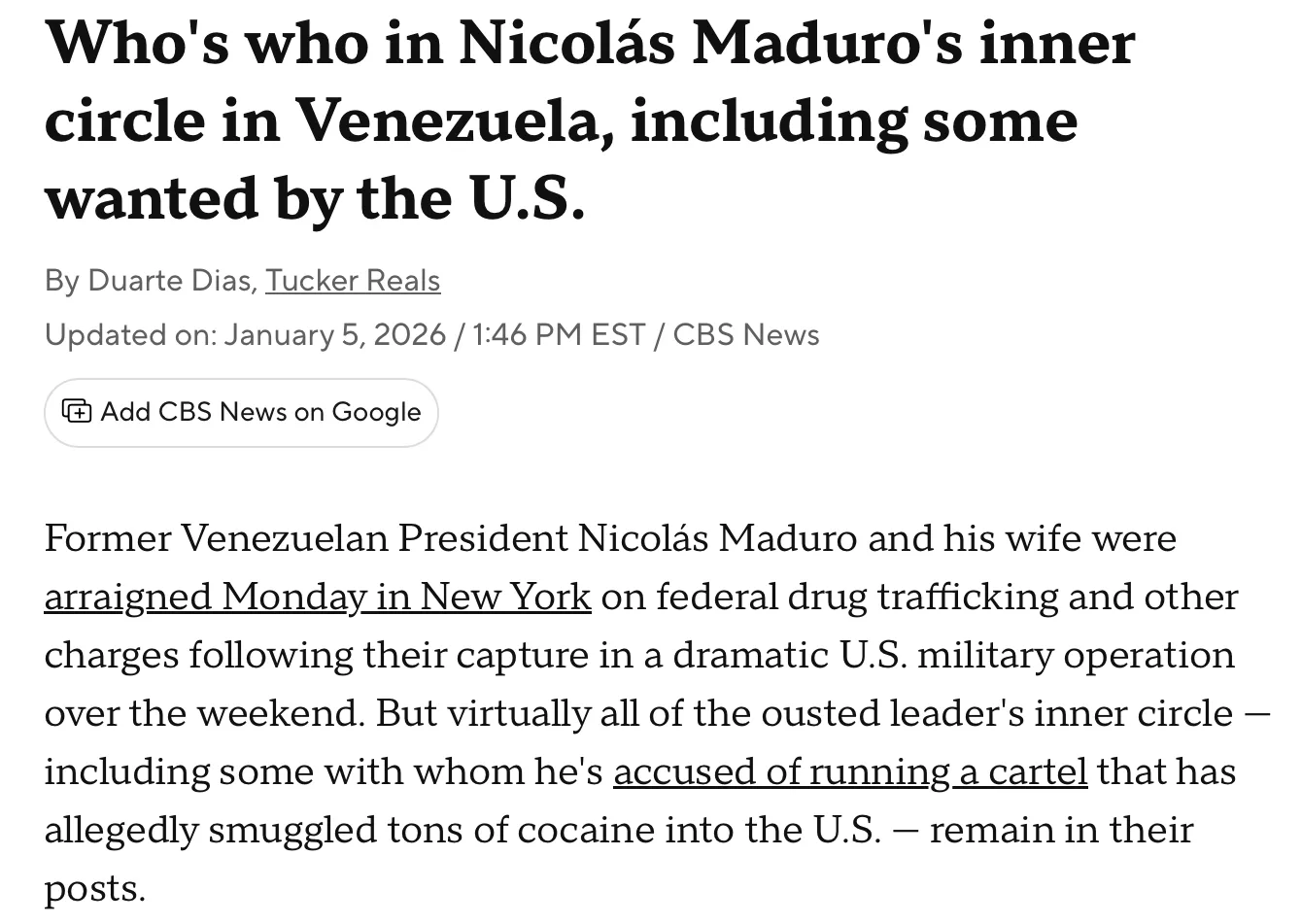Follow the 'arraigned Monday in New York' link
Viewport: 1302px width, 924px height.
[317, 597]
